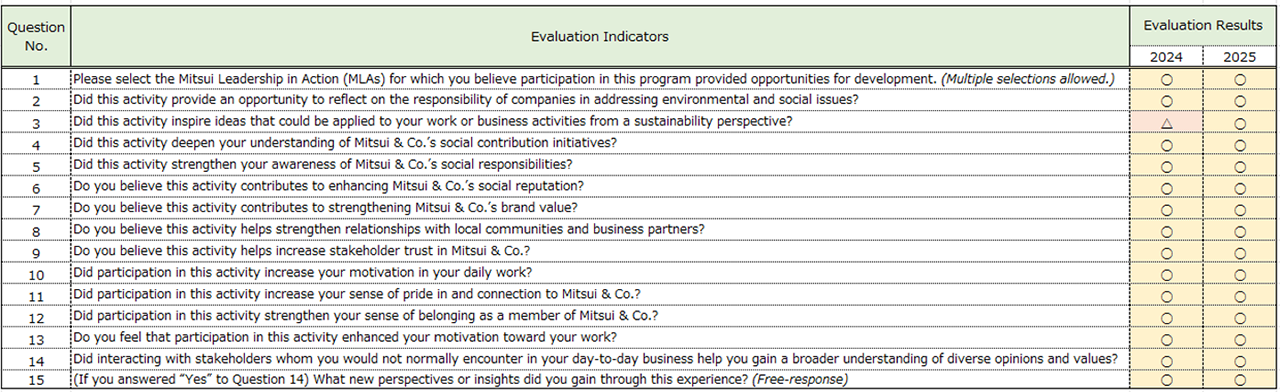Click the 2024 column header
1280x392 pixels.
point(1166,57)
